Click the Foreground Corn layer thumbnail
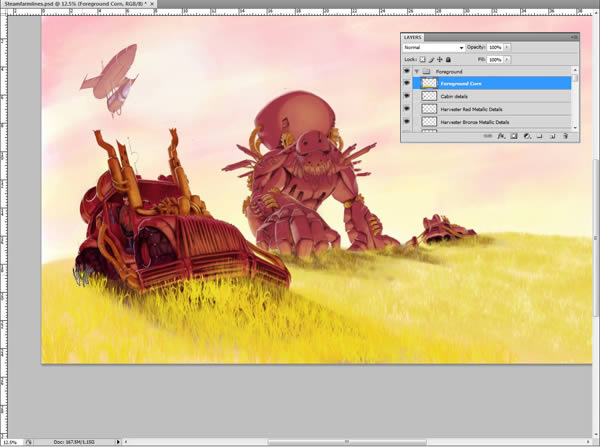 pos(429,83)
